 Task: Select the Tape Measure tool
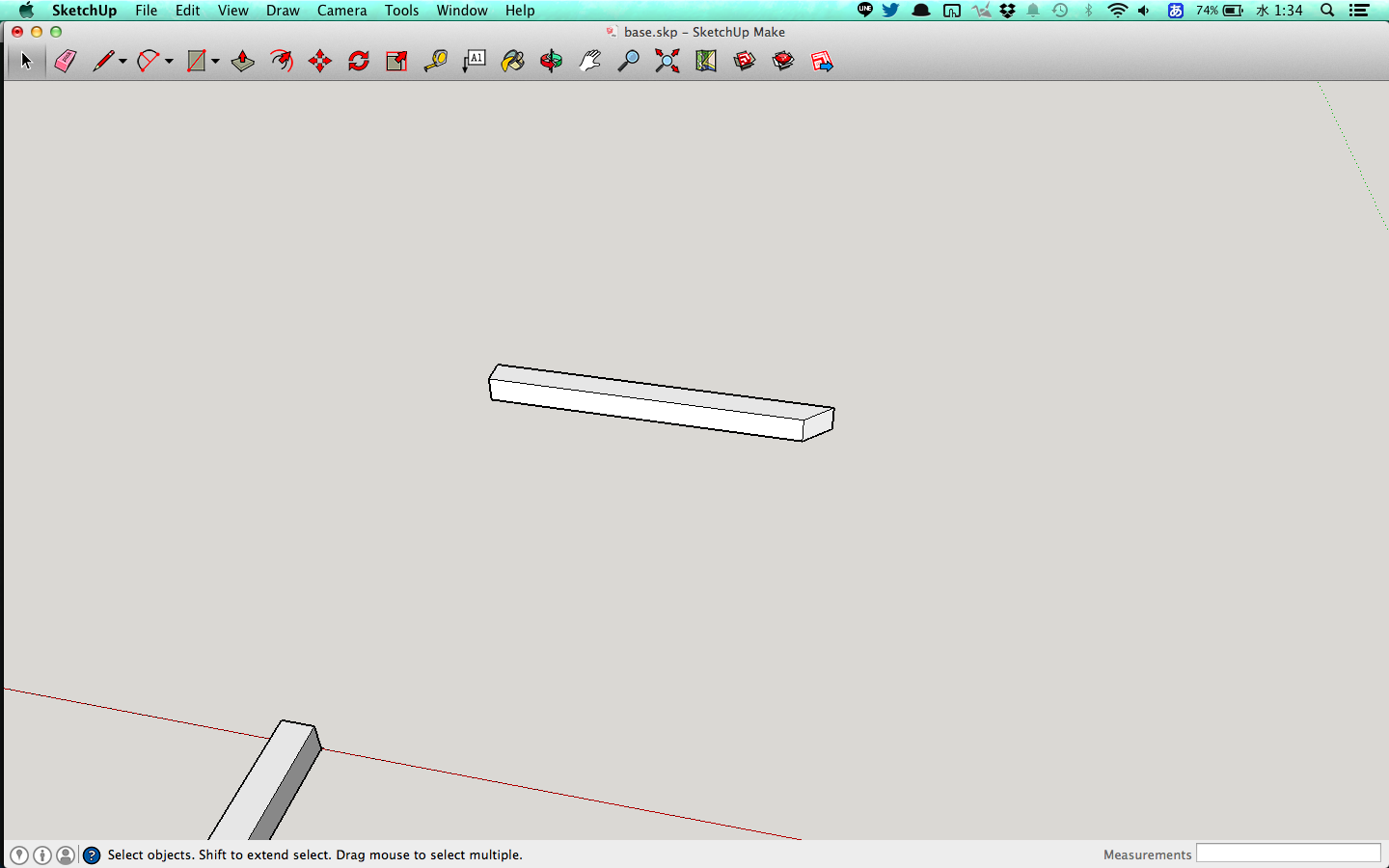(x=435, y=62)
